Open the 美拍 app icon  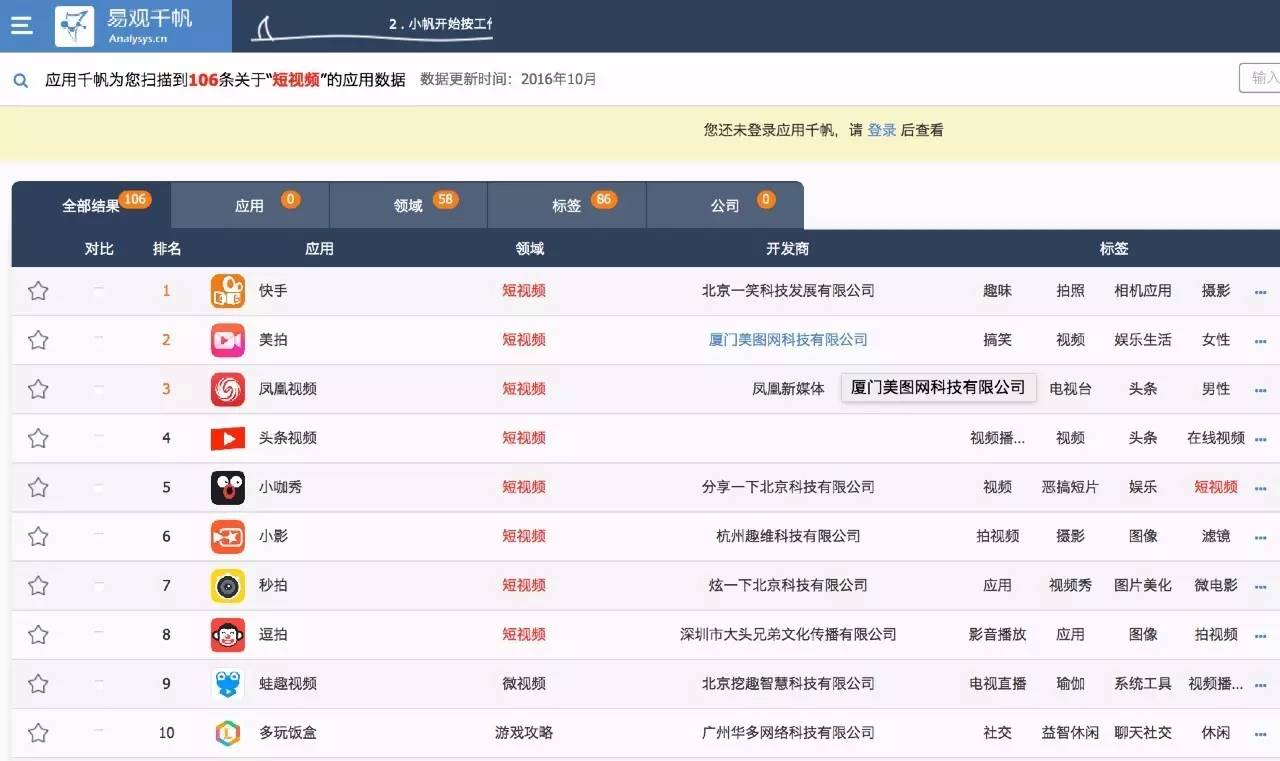[x=228, y=340]
